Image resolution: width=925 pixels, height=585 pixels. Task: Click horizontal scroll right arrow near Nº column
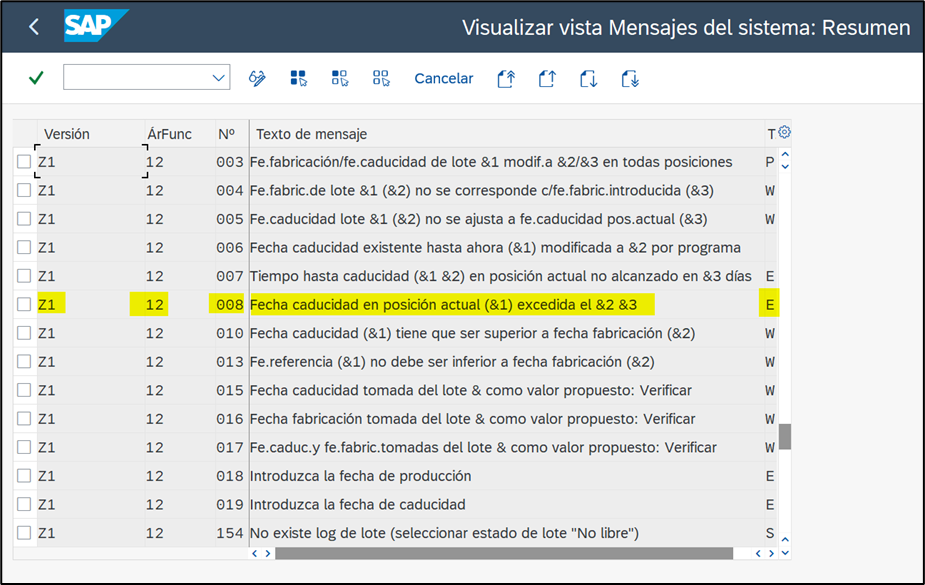(x=268, y=553)
